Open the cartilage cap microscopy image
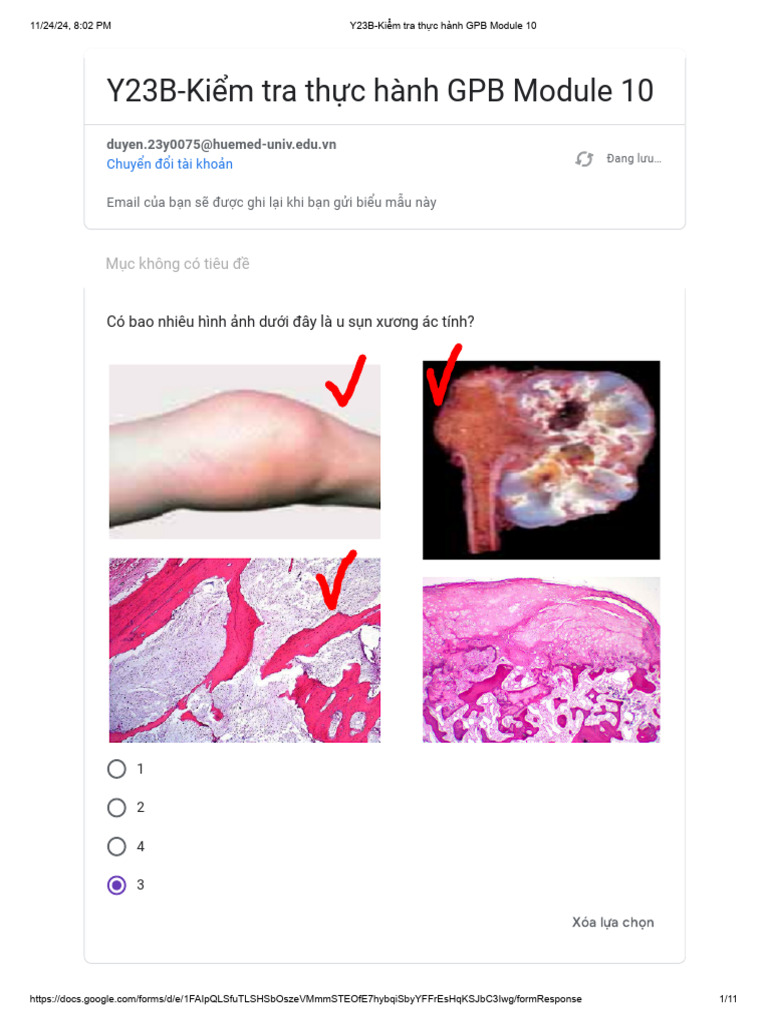 541,660
